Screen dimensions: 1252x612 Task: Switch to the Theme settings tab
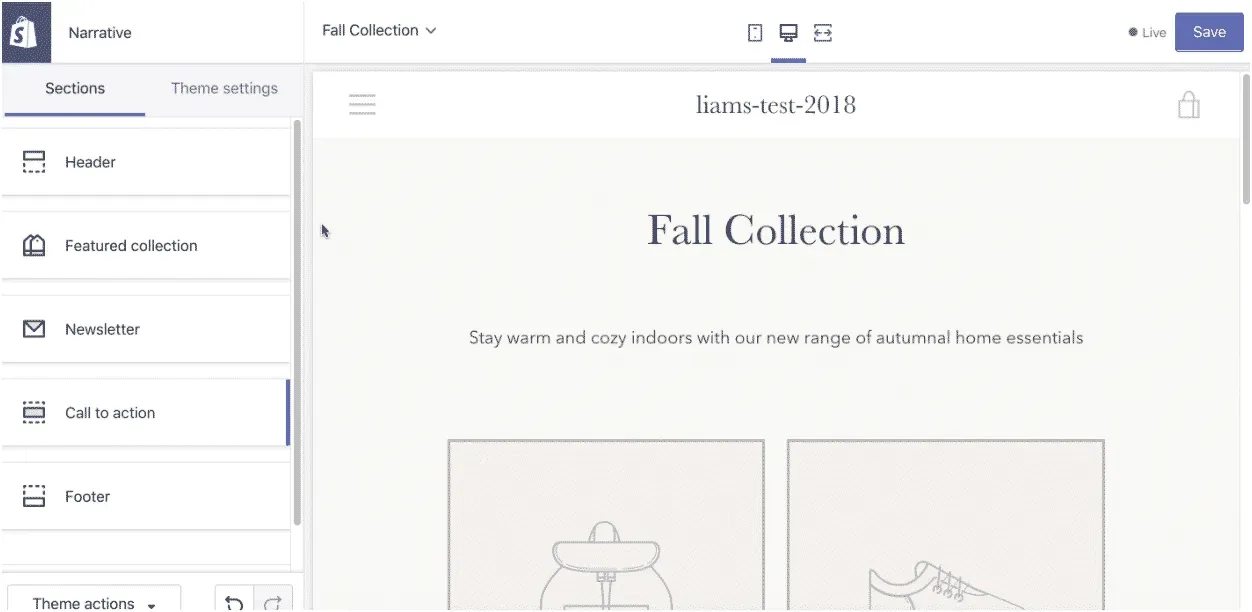point(223,88)
